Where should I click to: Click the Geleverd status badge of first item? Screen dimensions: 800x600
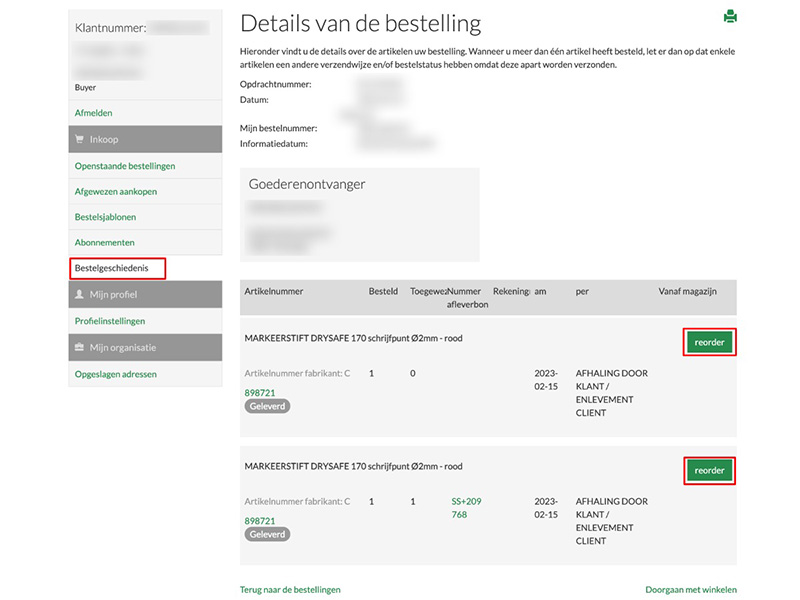(x=267, y=407)
